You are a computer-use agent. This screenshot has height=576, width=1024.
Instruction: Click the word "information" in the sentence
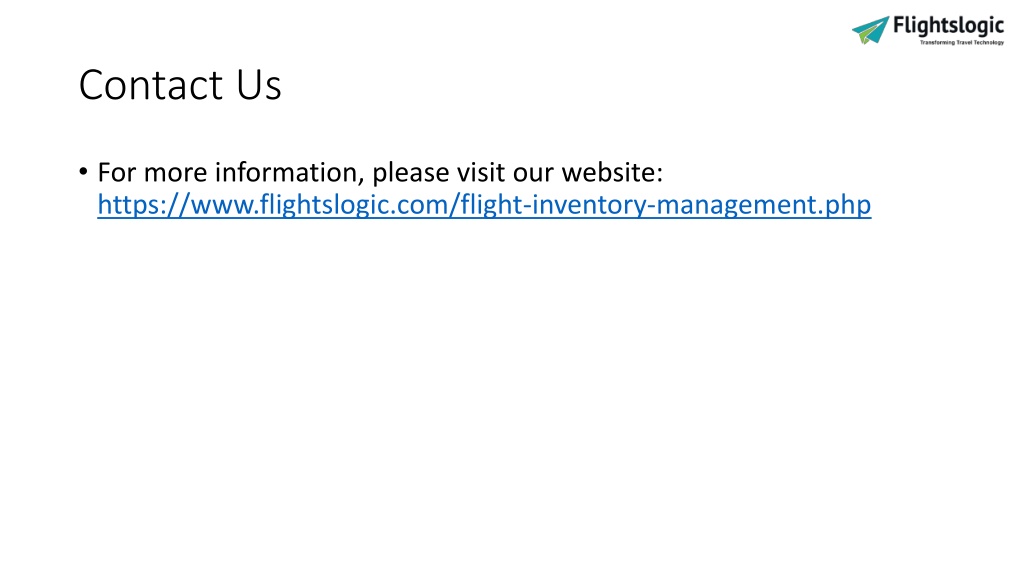tap(289, 172)
